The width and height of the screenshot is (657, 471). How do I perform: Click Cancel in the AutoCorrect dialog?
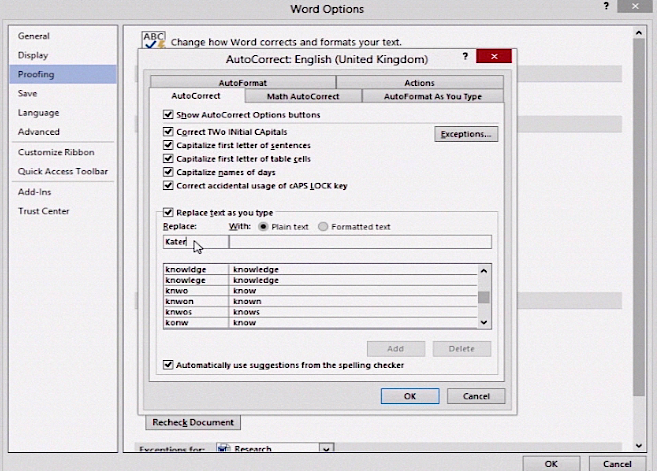[476, 396]
